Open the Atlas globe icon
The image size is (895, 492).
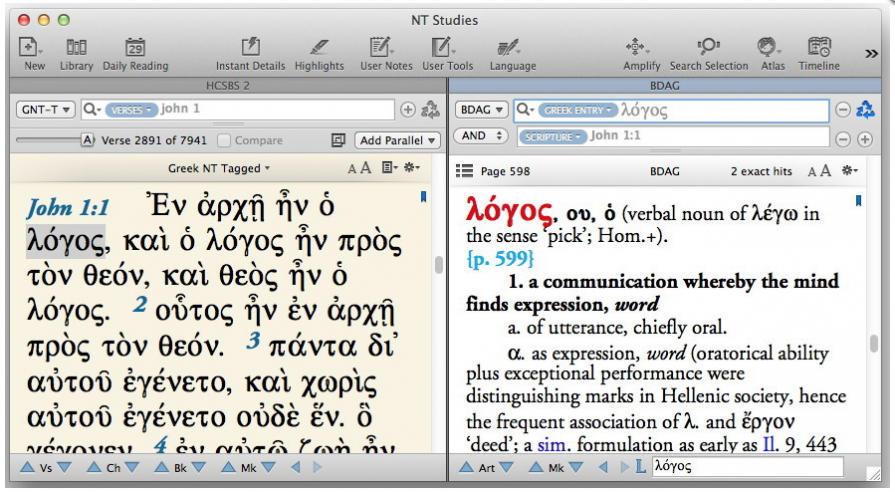pos(768,48)
